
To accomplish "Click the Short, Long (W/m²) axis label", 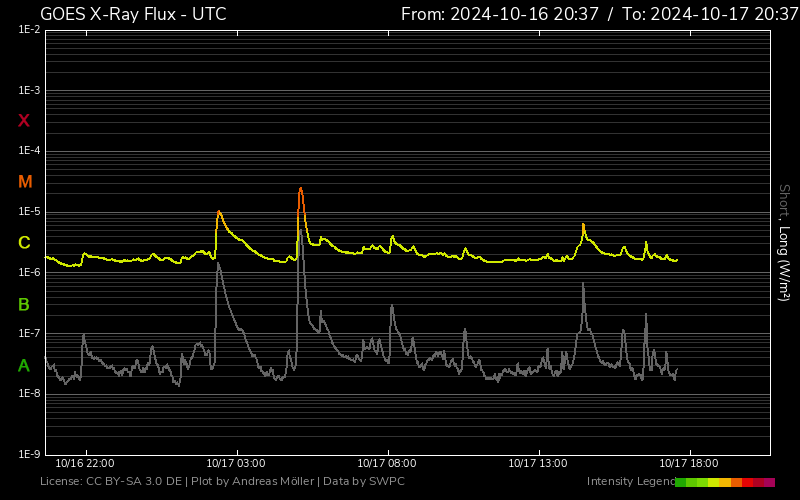I will click(784, 242).
